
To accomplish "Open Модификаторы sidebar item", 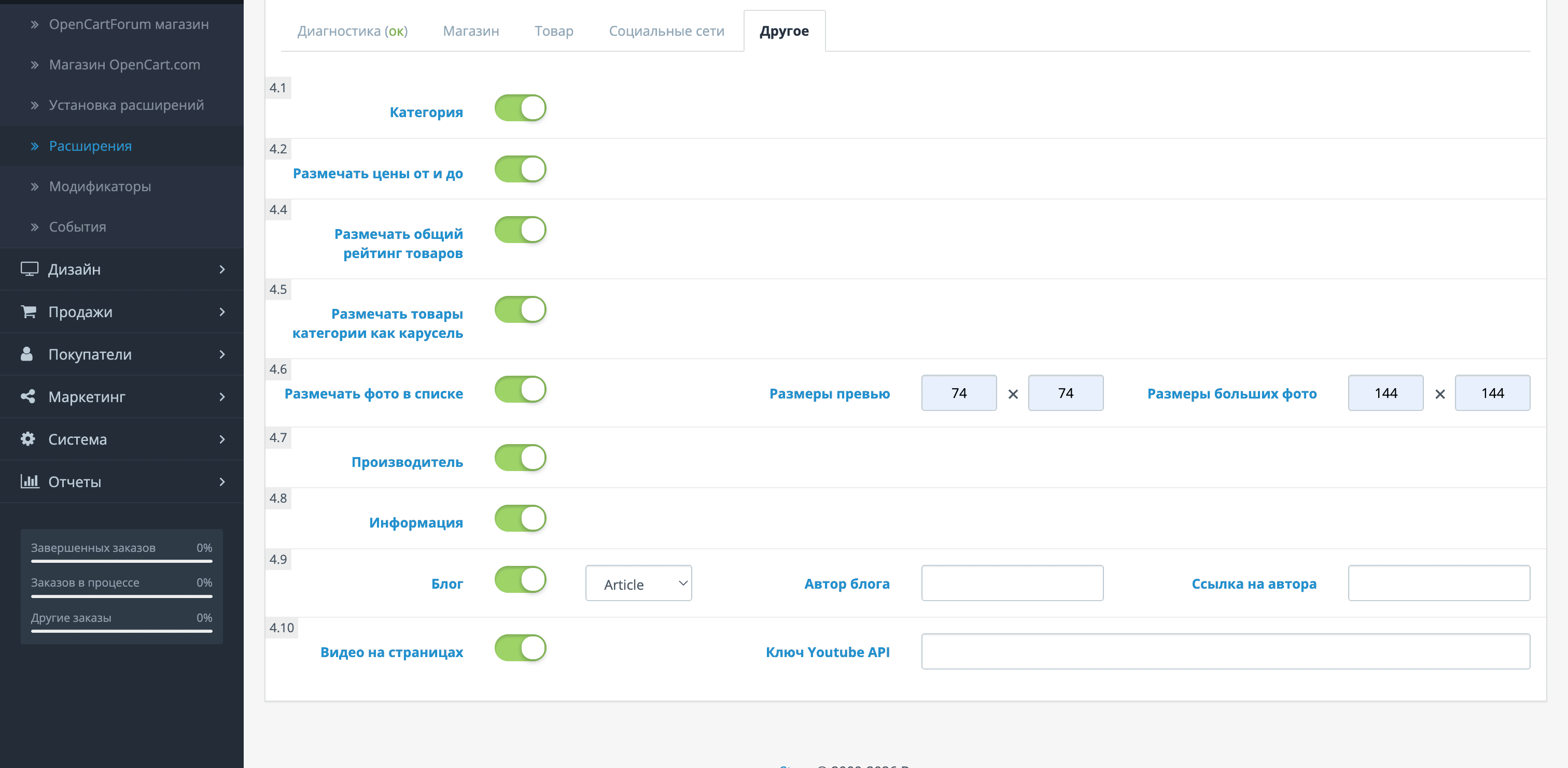I will 100,187.
